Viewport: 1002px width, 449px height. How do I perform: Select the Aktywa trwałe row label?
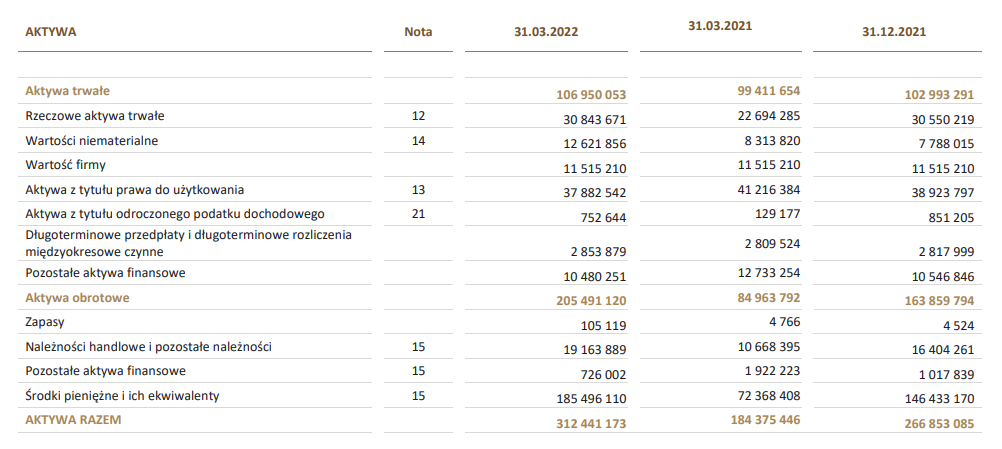[x=67, y=91]
